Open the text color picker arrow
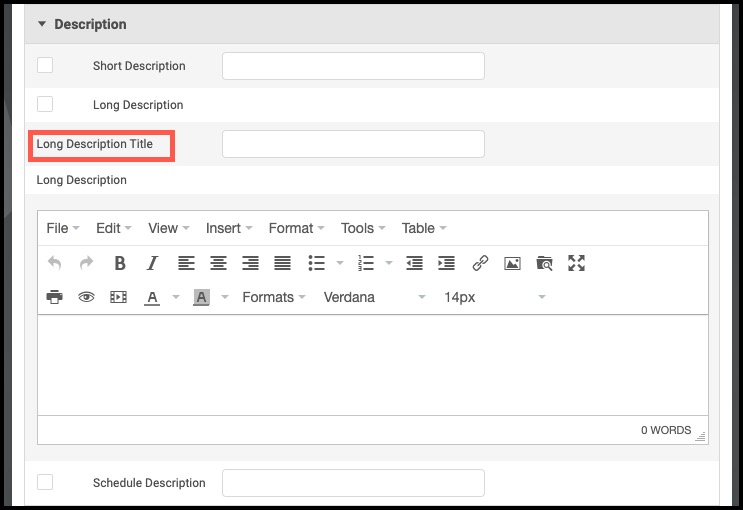The image size is (743, 510). 176,297
